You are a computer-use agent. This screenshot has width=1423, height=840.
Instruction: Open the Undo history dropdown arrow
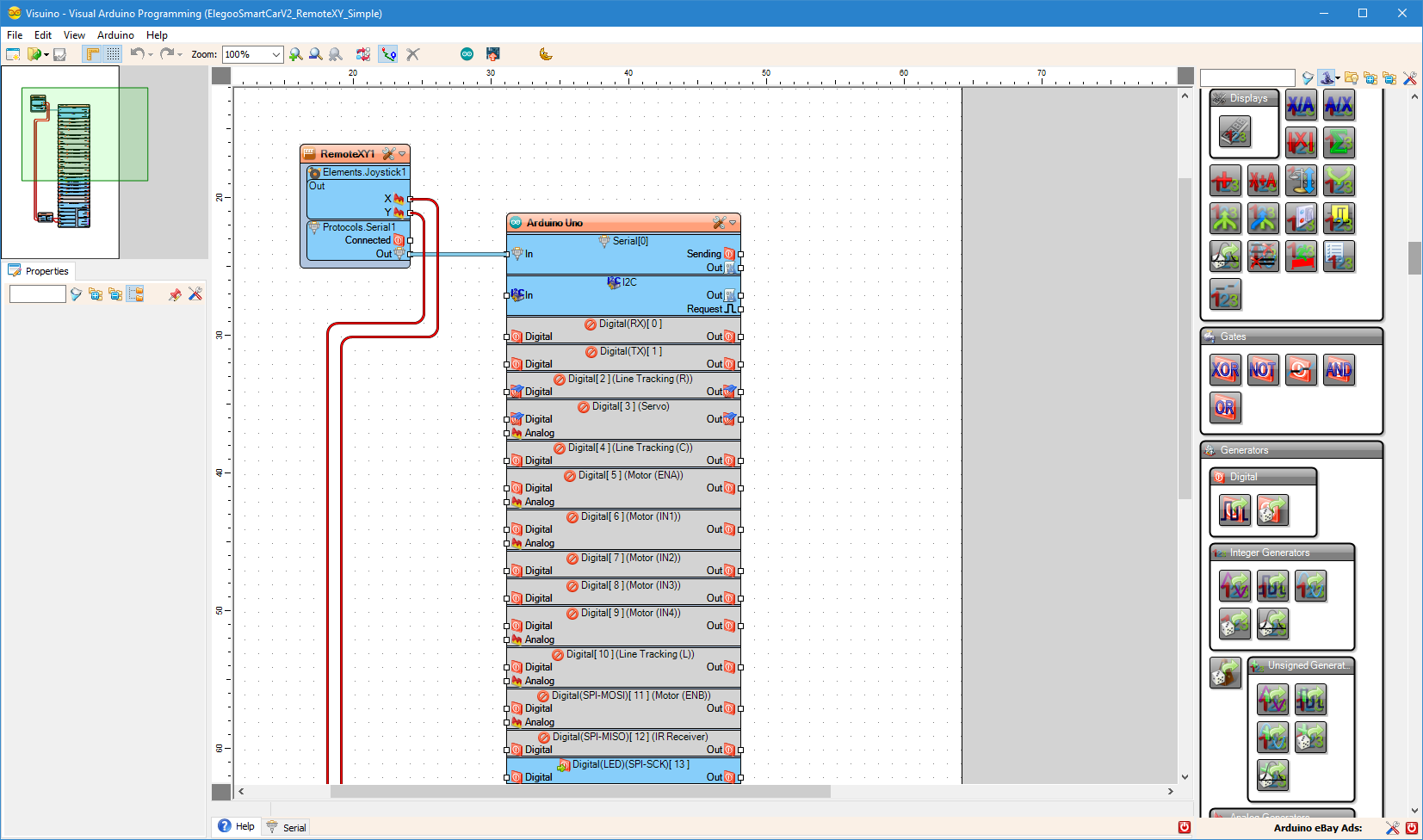click(150, 54)
